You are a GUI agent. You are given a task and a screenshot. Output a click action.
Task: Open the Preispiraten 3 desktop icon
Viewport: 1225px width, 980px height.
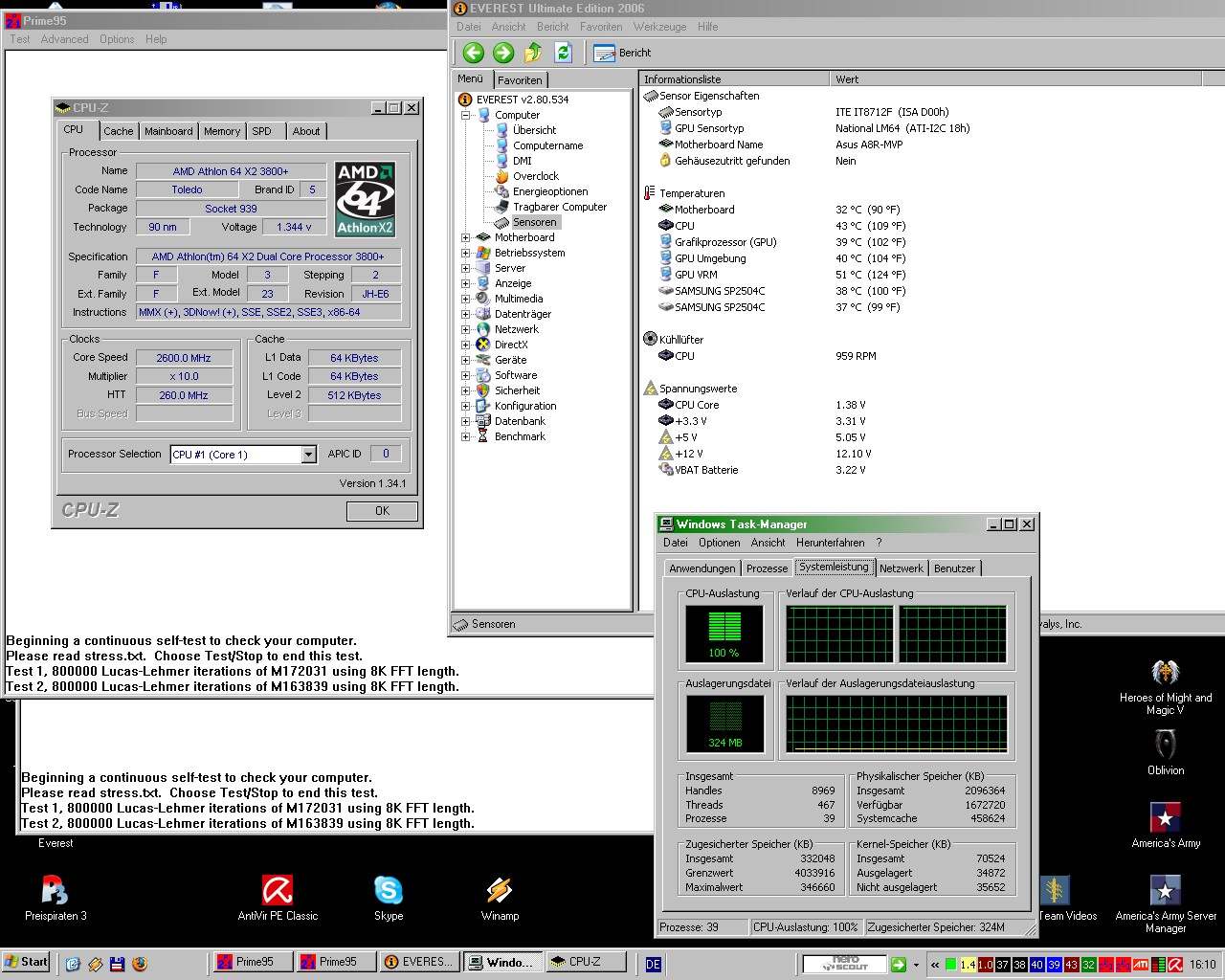56,898
